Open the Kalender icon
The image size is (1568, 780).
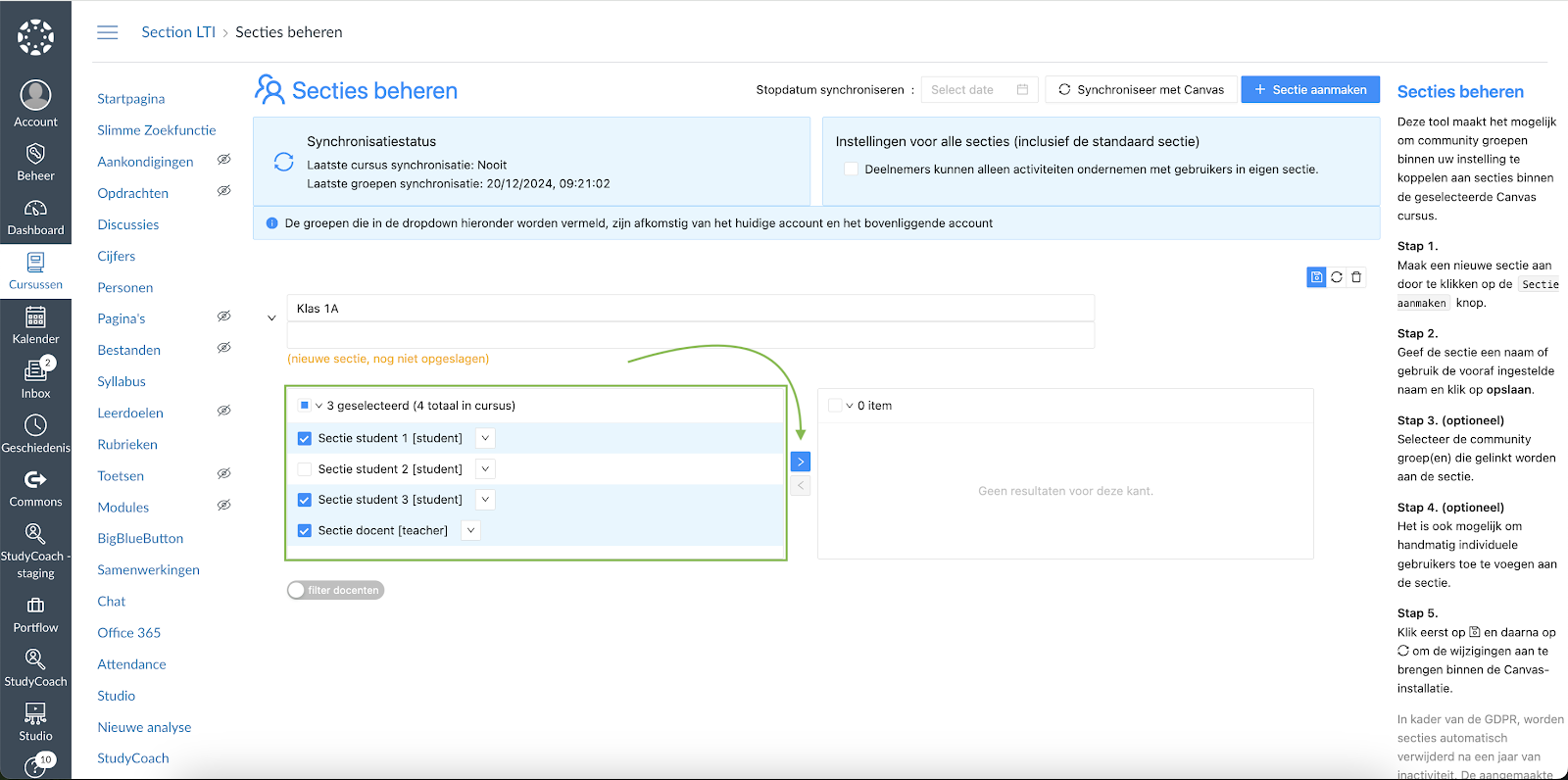click(35, 317)
